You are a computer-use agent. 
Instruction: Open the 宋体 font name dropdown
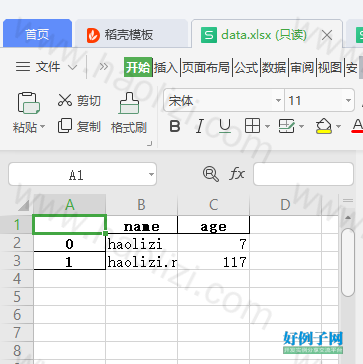click(x=278, y=100)
